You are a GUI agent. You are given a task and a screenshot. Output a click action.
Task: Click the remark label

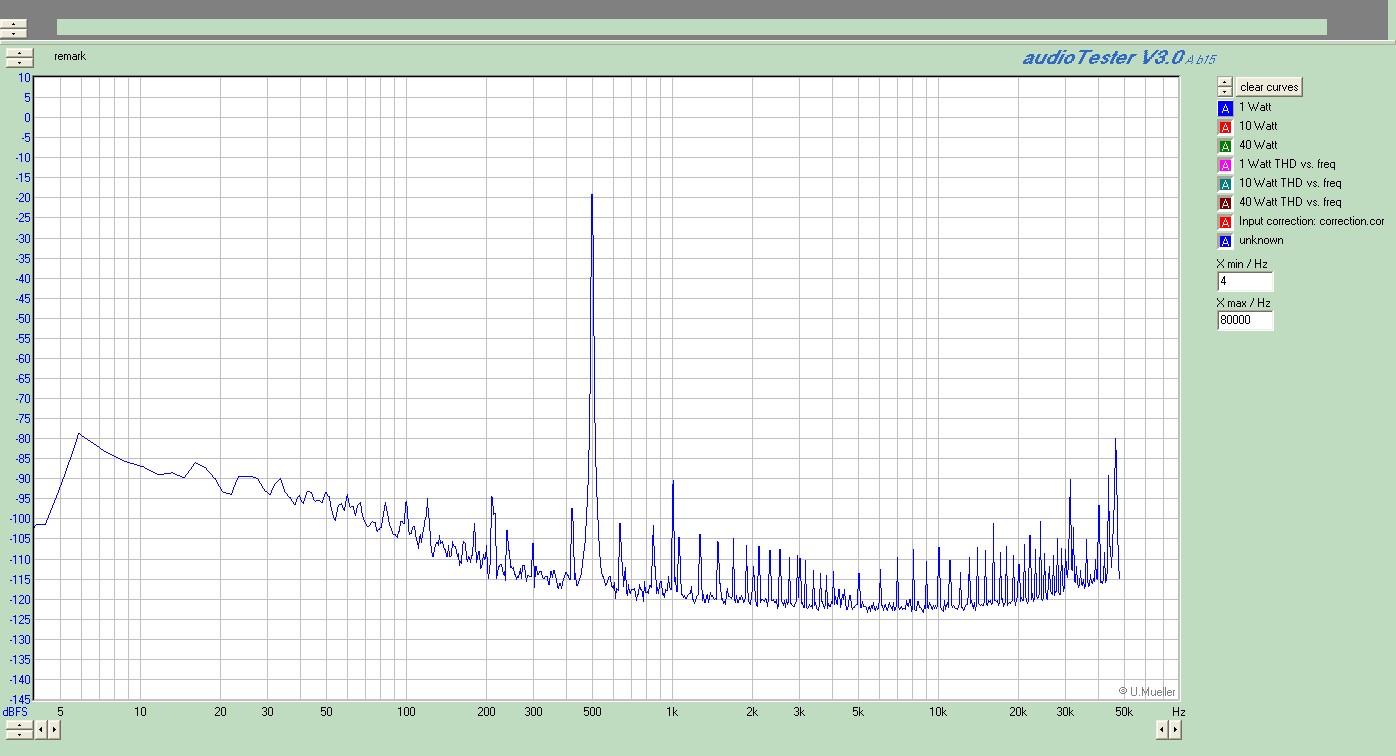tap(70, 57)
